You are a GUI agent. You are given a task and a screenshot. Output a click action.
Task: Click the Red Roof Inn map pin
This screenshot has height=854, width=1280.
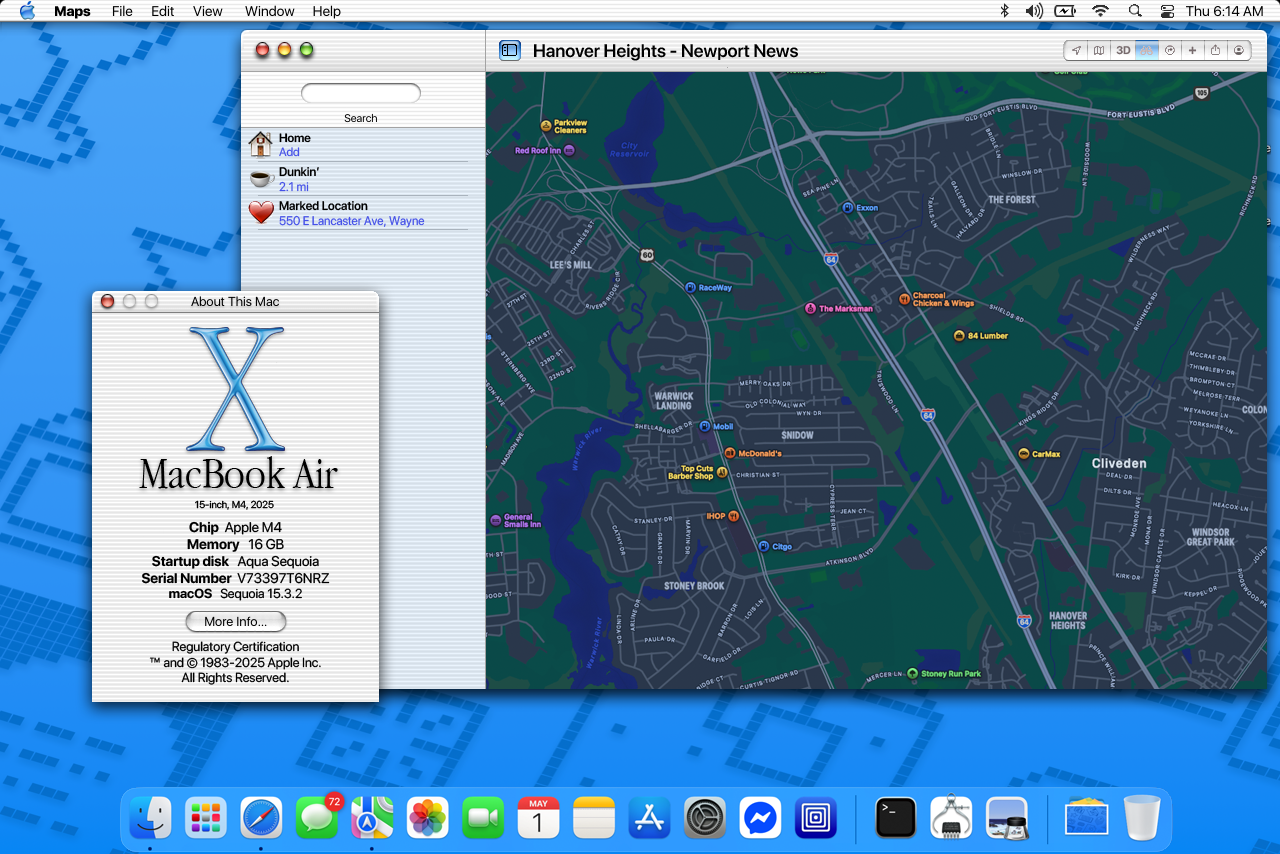pyautogui.click(x=569, y=151)
